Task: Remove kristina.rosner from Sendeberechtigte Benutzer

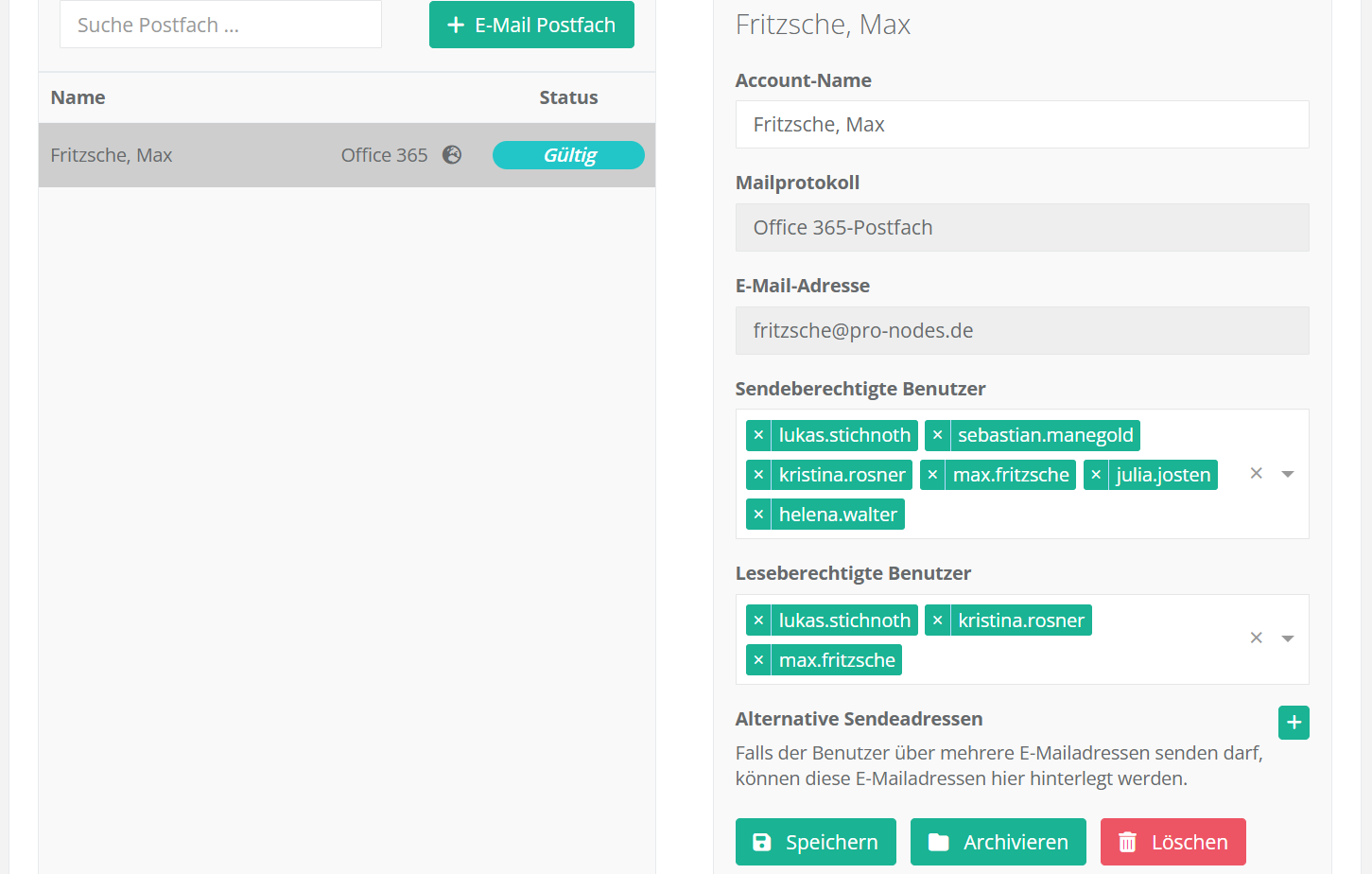Action: coord(758,475)
